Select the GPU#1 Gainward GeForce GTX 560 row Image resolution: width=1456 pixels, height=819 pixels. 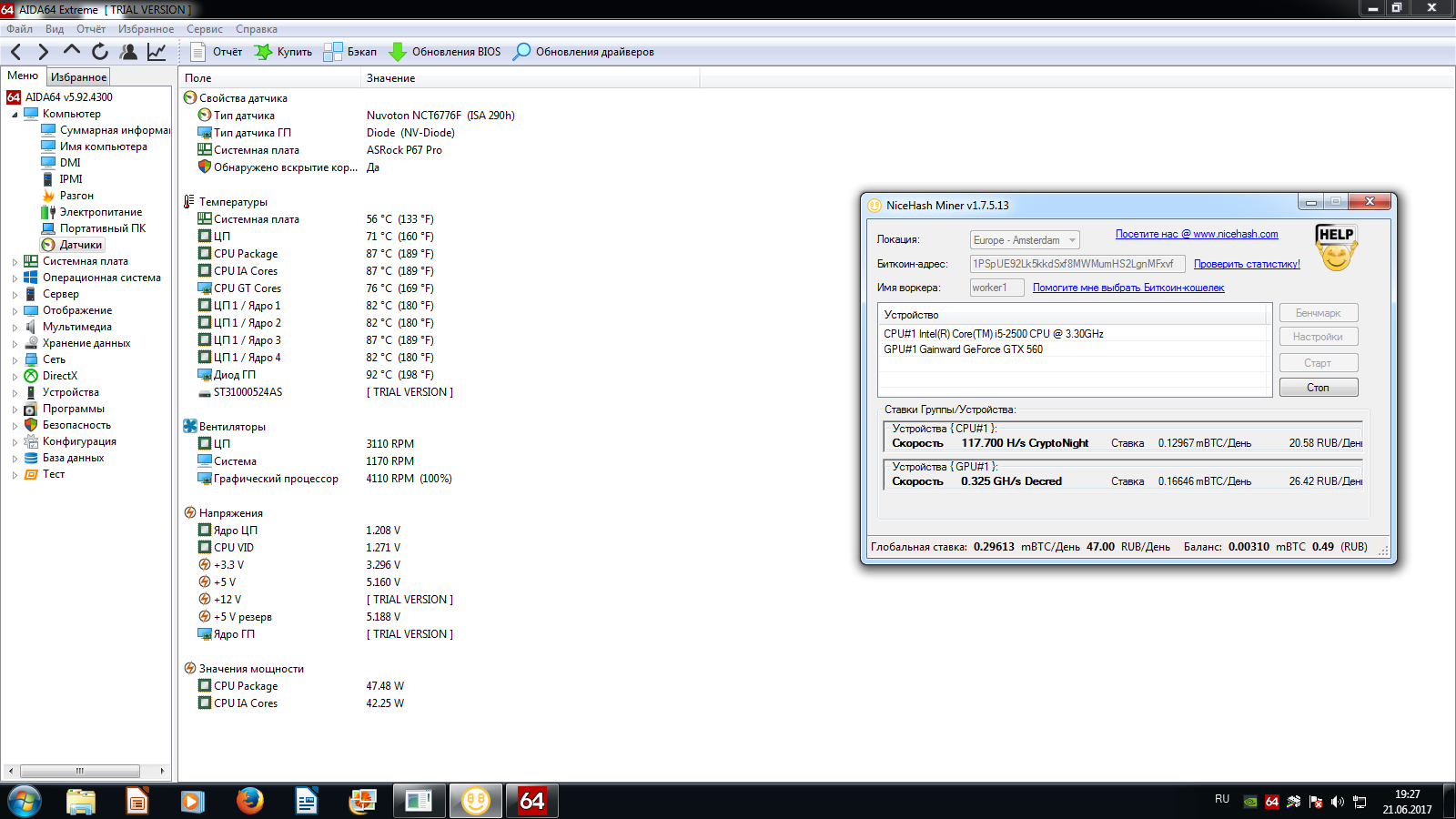tap(1074, 349)
